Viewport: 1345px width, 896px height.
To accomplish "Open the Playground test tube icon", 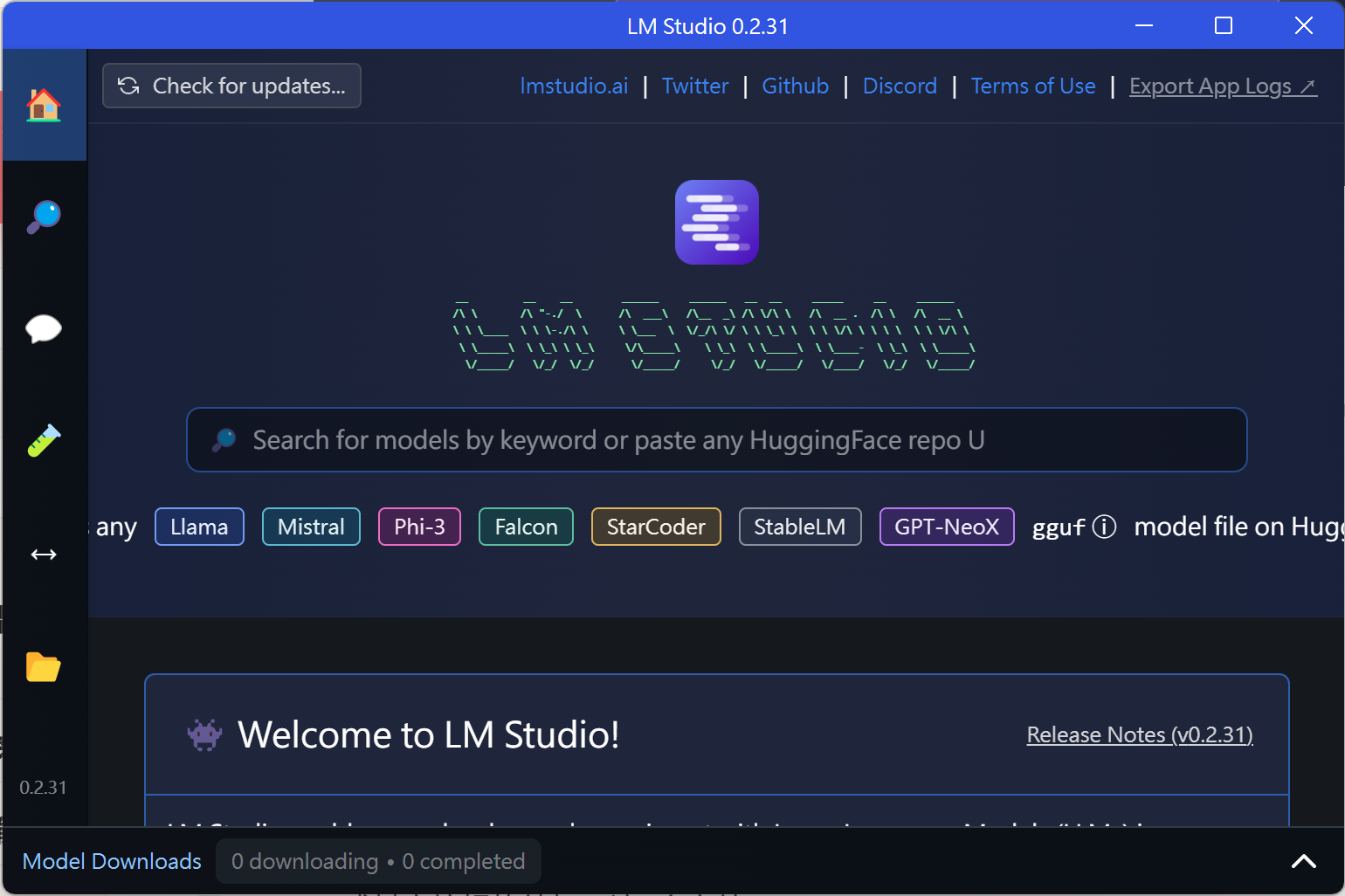I will click(x=44, y=441).
